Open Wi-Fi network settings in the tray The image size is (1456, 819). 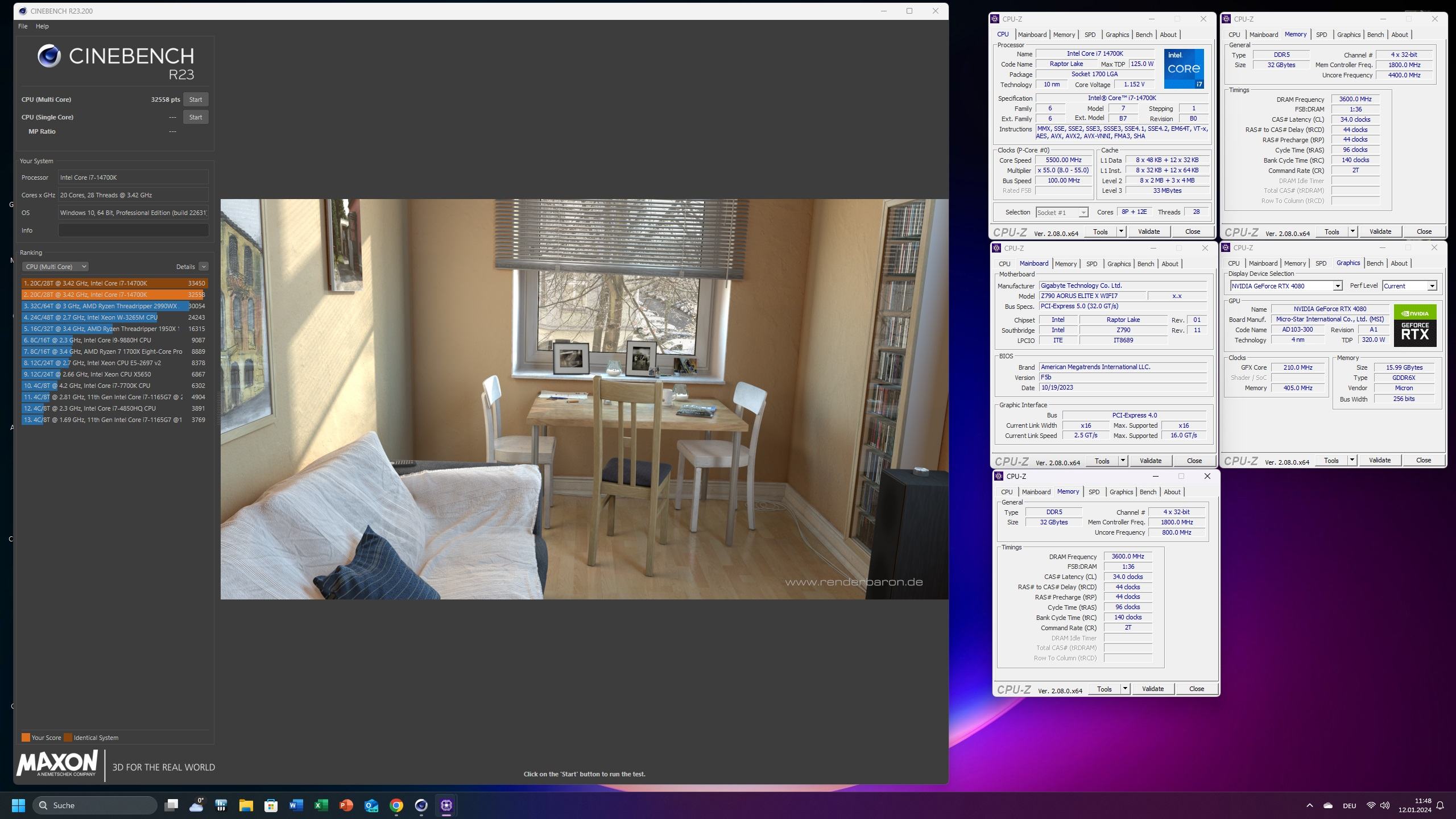coord(1371,805)
